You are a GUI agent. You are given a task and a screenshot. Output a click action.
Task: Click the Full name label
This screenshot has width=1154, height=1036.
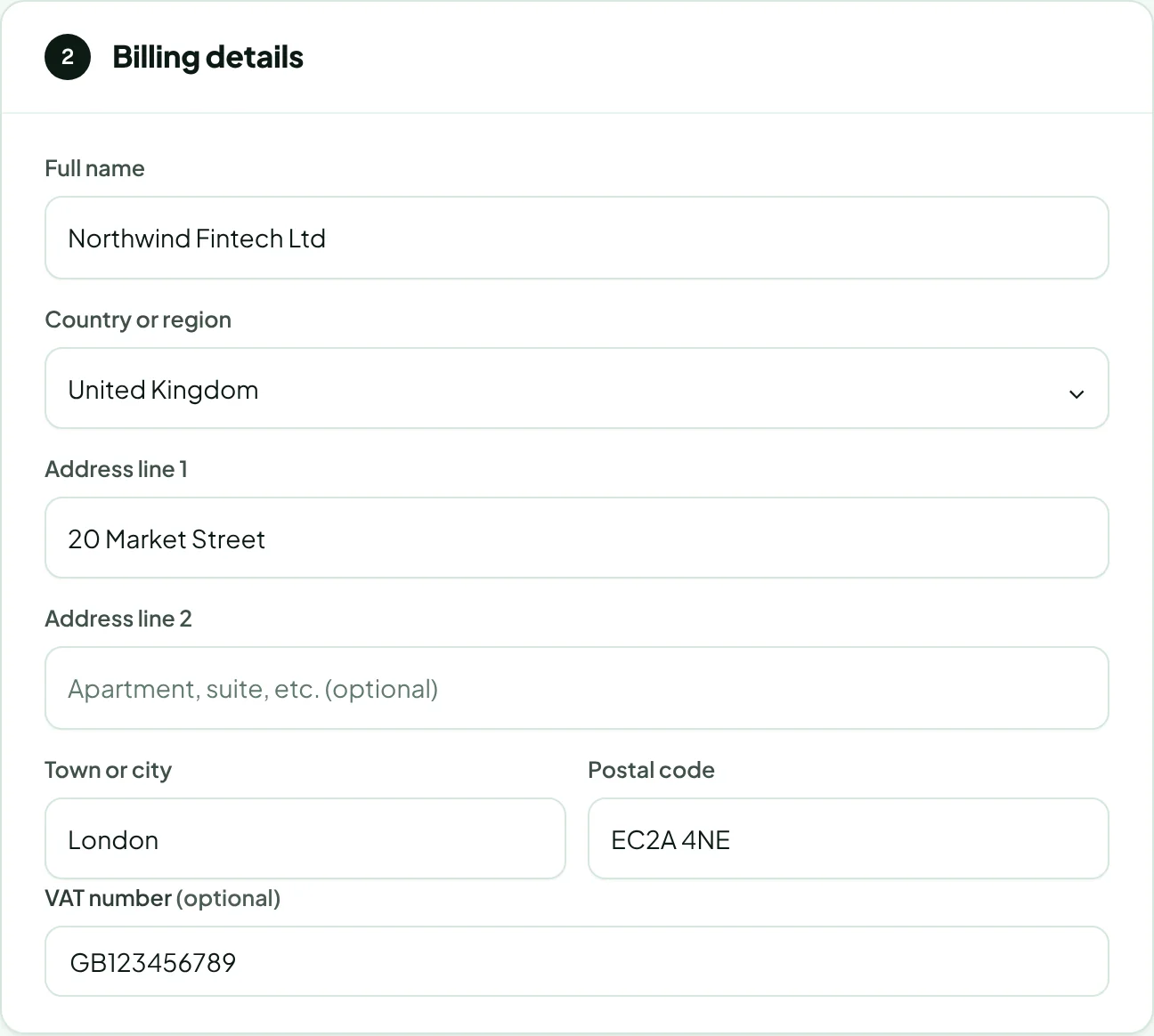94,168
